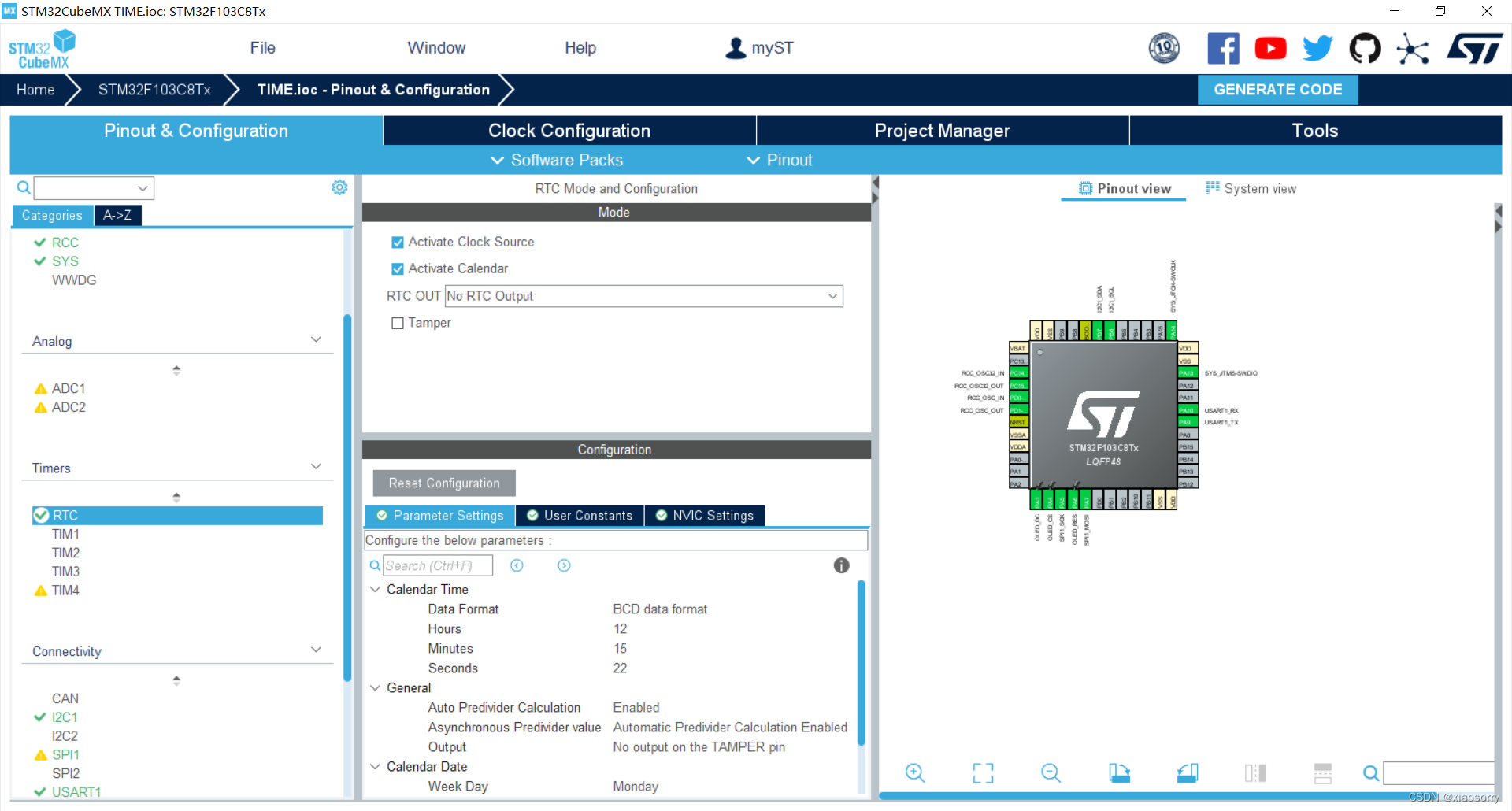Switch to Clock Configuration tab
Image resolution: width=1512 pixels, height=811 pixels.
pyautogui.click(x=569, y=131)
